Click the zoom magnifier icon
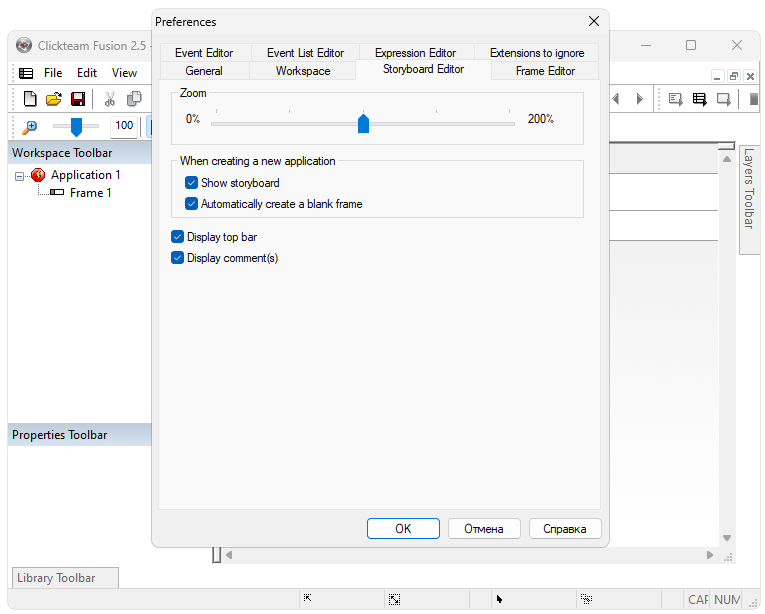This screenshot has width=765, height=614. (30, 127)
